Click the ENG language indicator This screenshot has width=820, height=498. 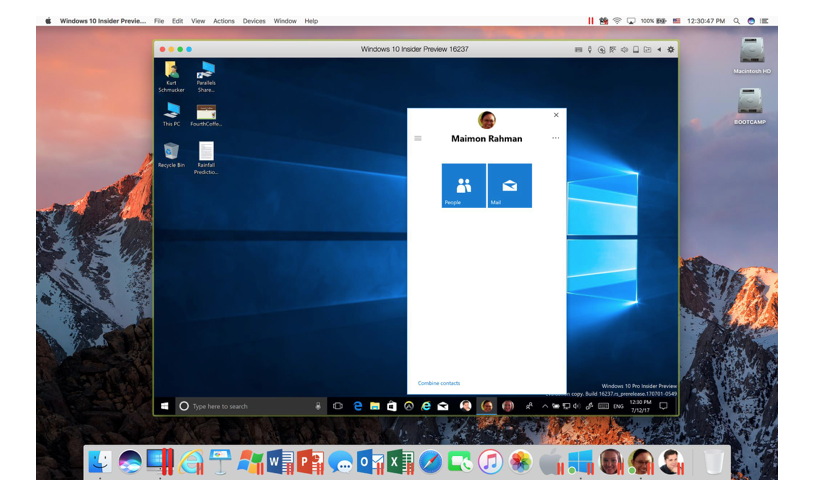click(618, 406)
